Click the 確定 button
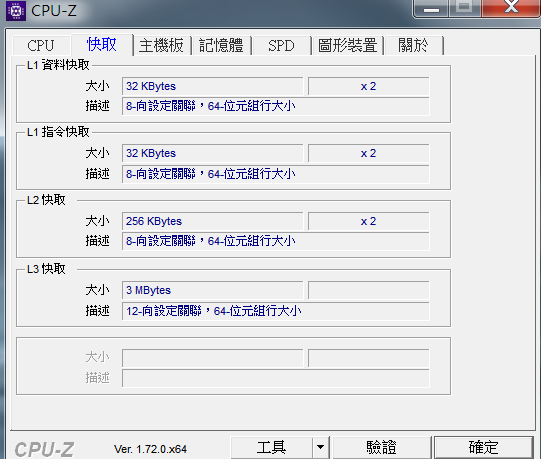 point(483,448)
